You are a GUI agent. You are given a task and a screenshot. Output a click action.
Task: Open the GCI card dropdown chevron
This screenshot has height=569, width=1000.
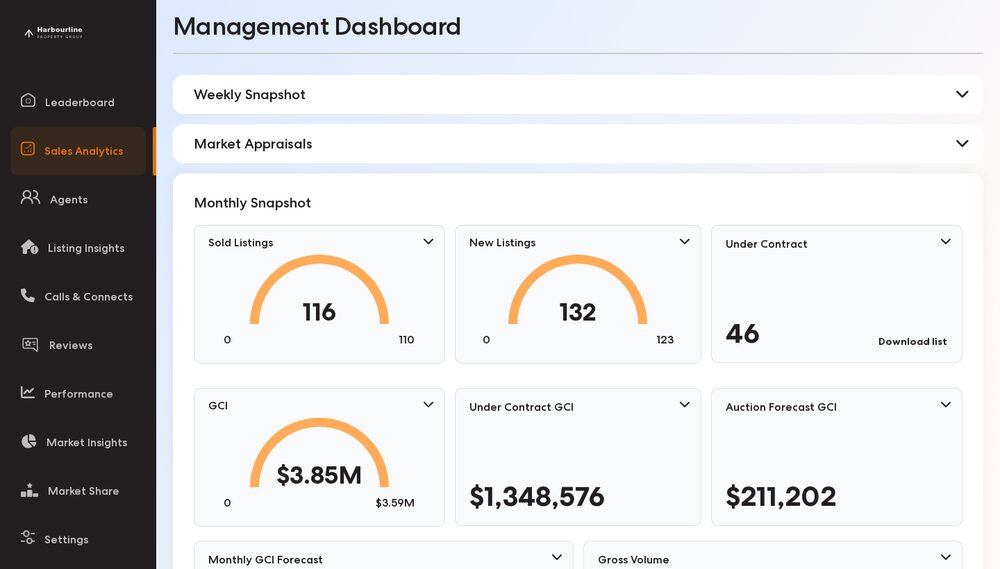coord(429,404)
